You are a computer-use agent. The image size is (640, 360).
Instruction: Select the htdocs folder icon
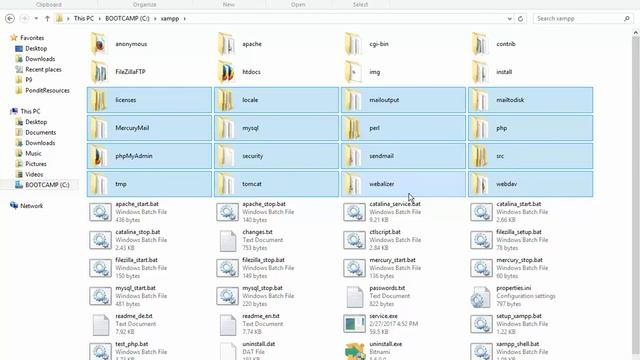227,72
